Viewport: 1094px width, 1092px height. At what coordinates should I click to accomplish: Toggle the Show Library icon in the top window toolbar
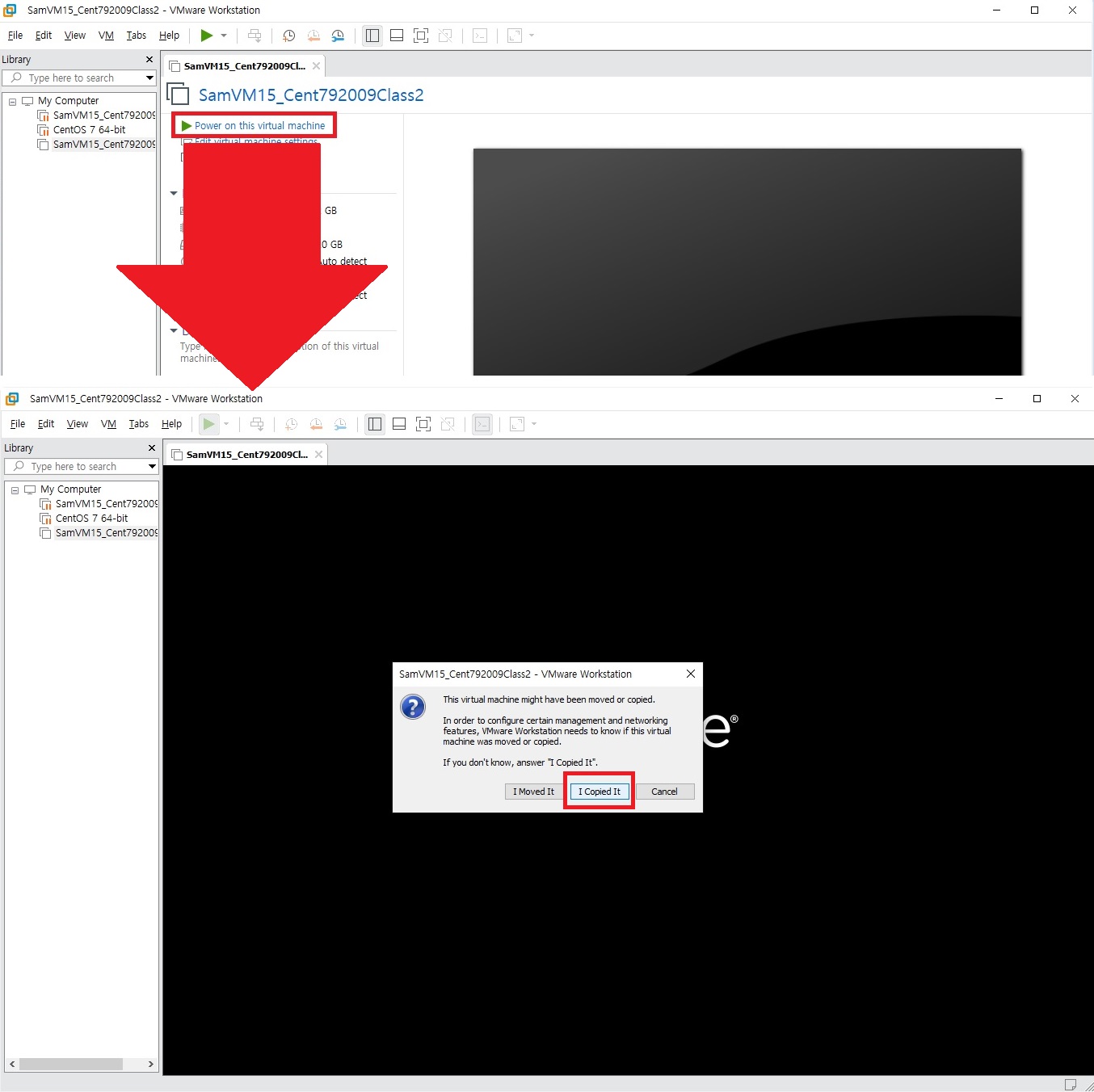point(372,36)
